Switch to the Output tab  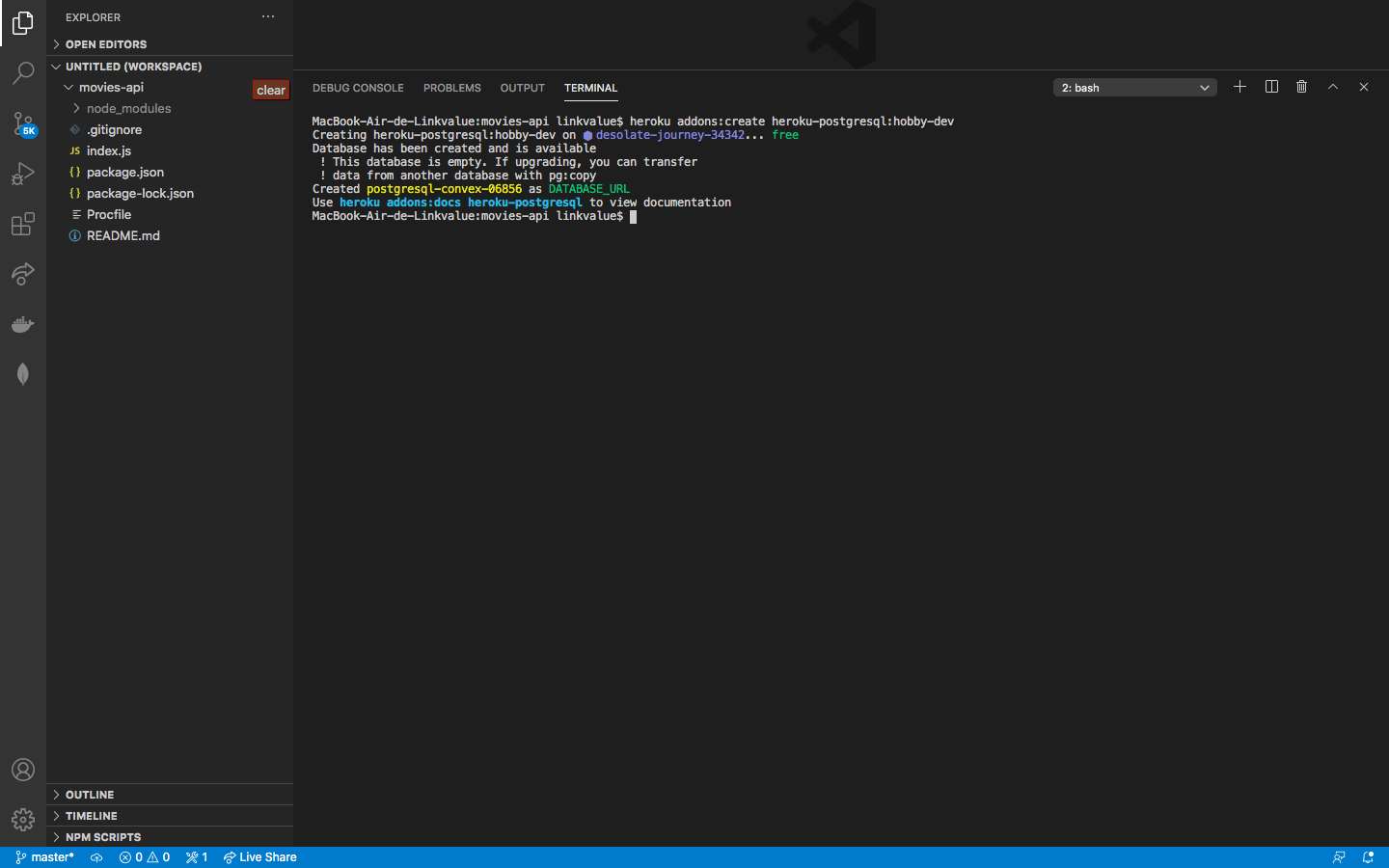523,88
